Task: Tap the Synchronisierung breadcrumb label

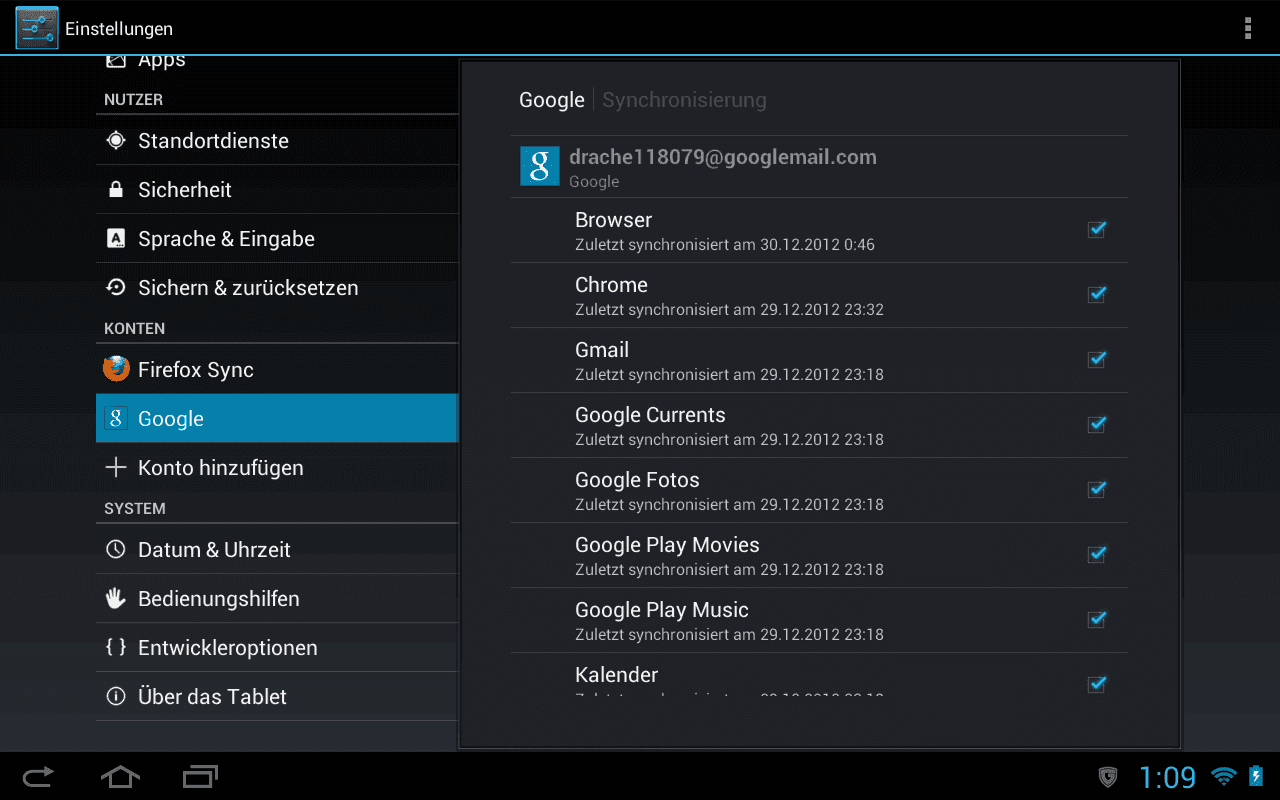Action: point(684,100)
